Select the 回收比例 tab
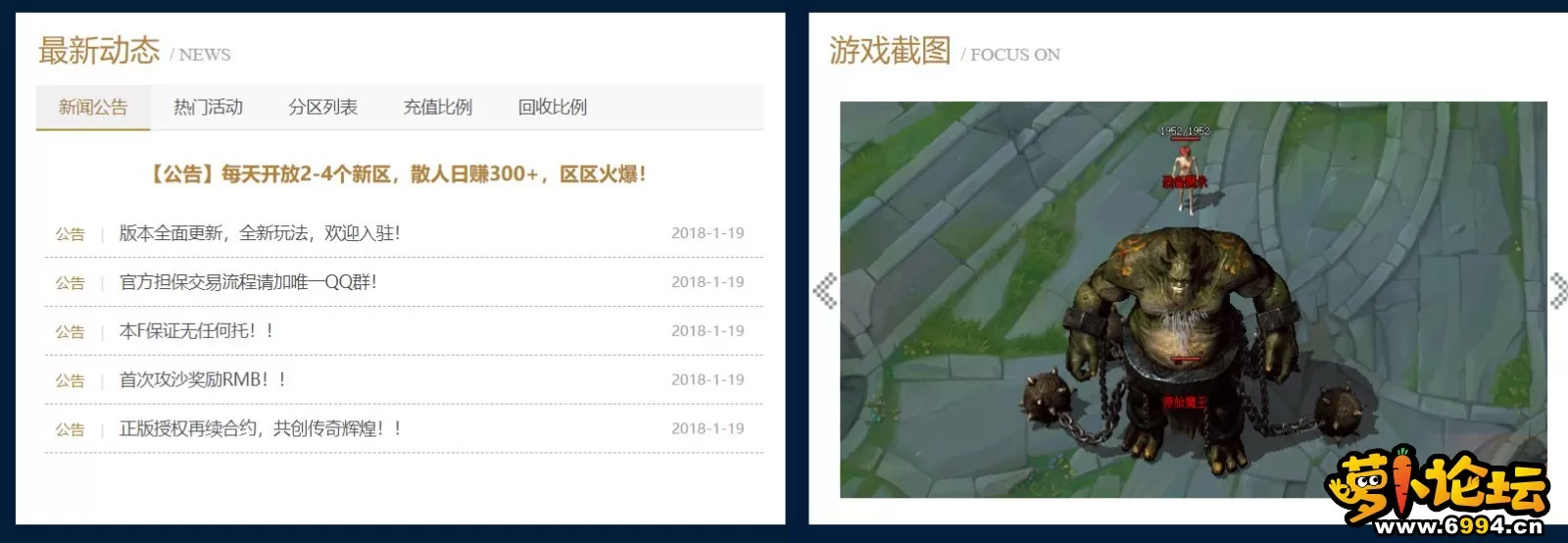 click(x=552, y=107)
